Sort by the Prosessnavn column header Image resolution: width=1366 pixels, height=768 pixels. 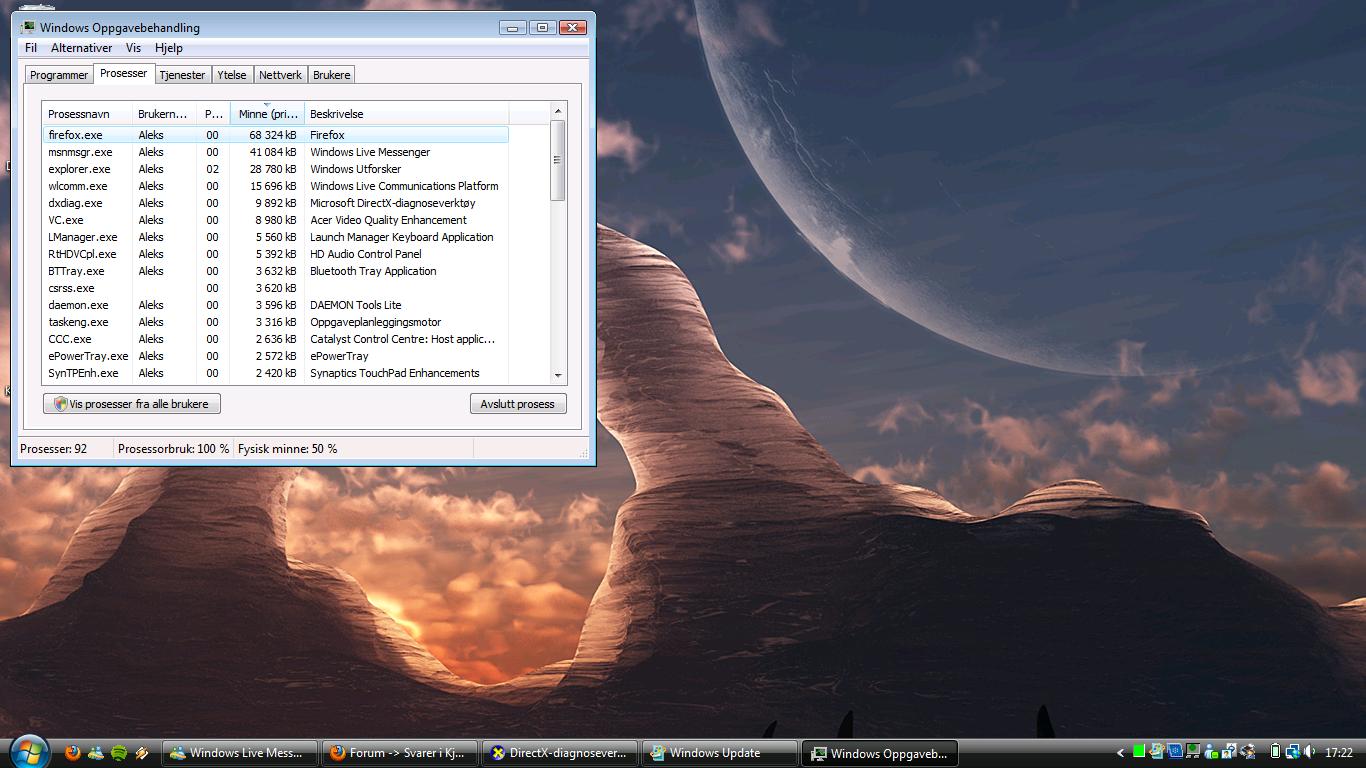[88, 114]
